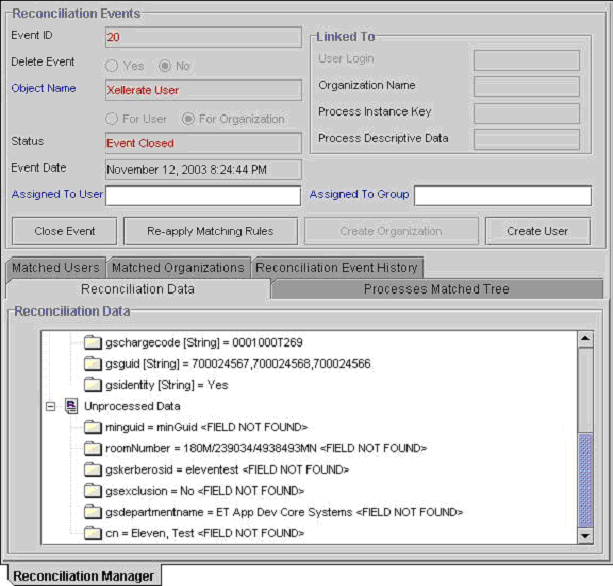
Task: Click the Event ID field showing 20
Action: 203,37
